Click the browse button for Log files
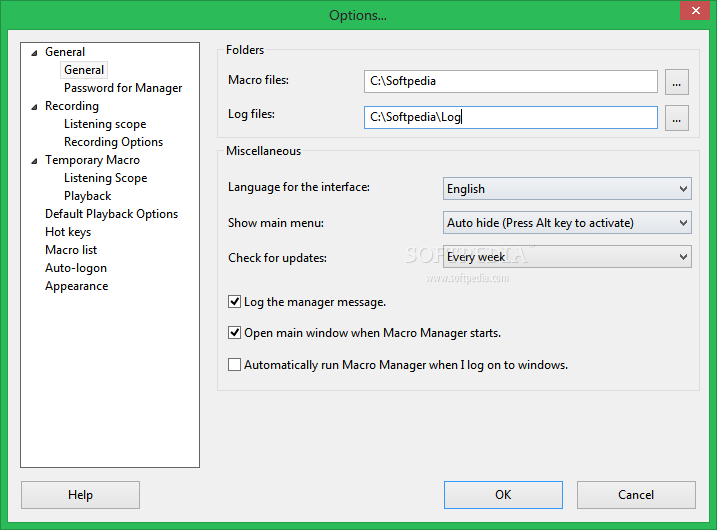Image resolution: width=717 pixels, height=530 pixels. 677,118
